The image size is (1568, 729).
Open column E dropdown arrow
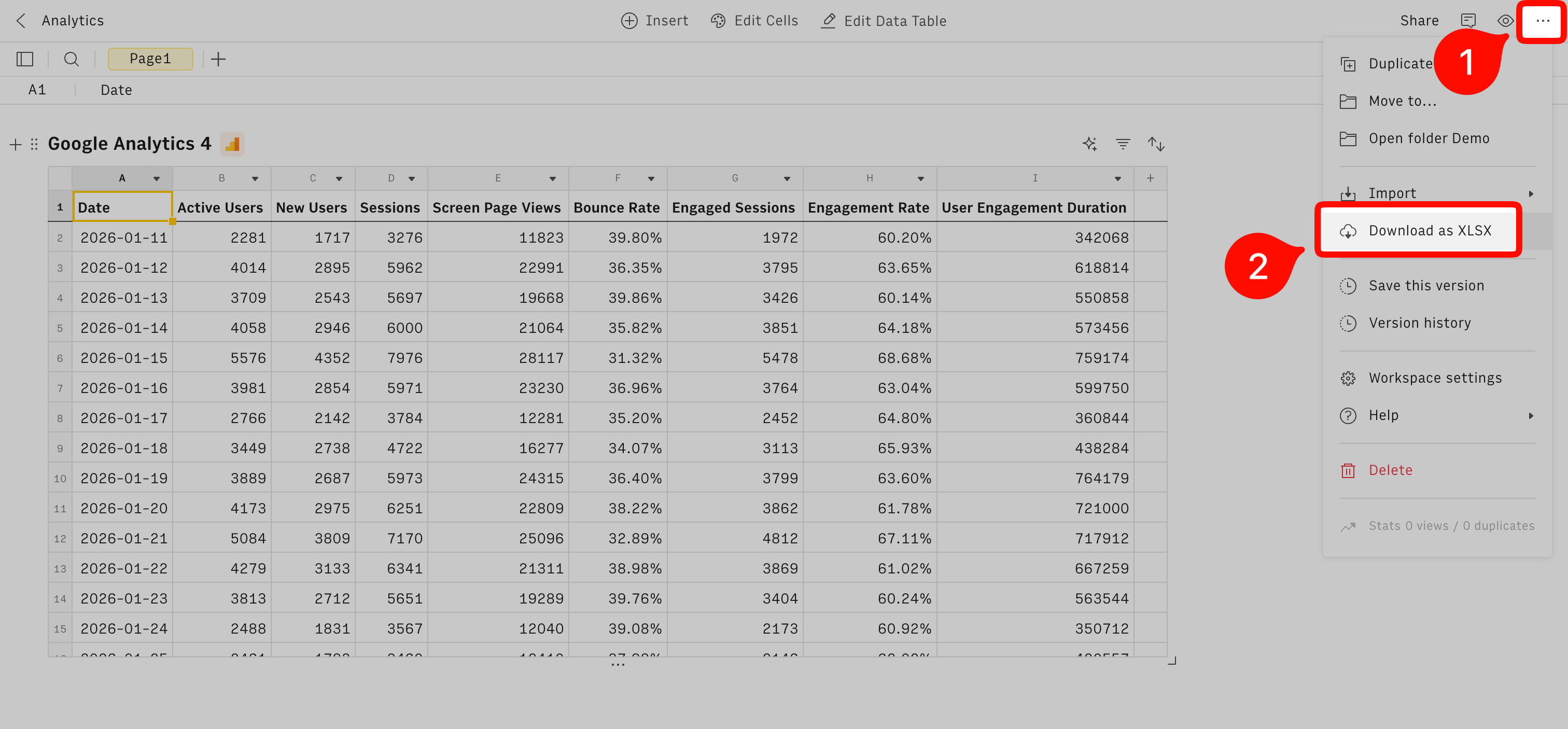coord(552,178)
